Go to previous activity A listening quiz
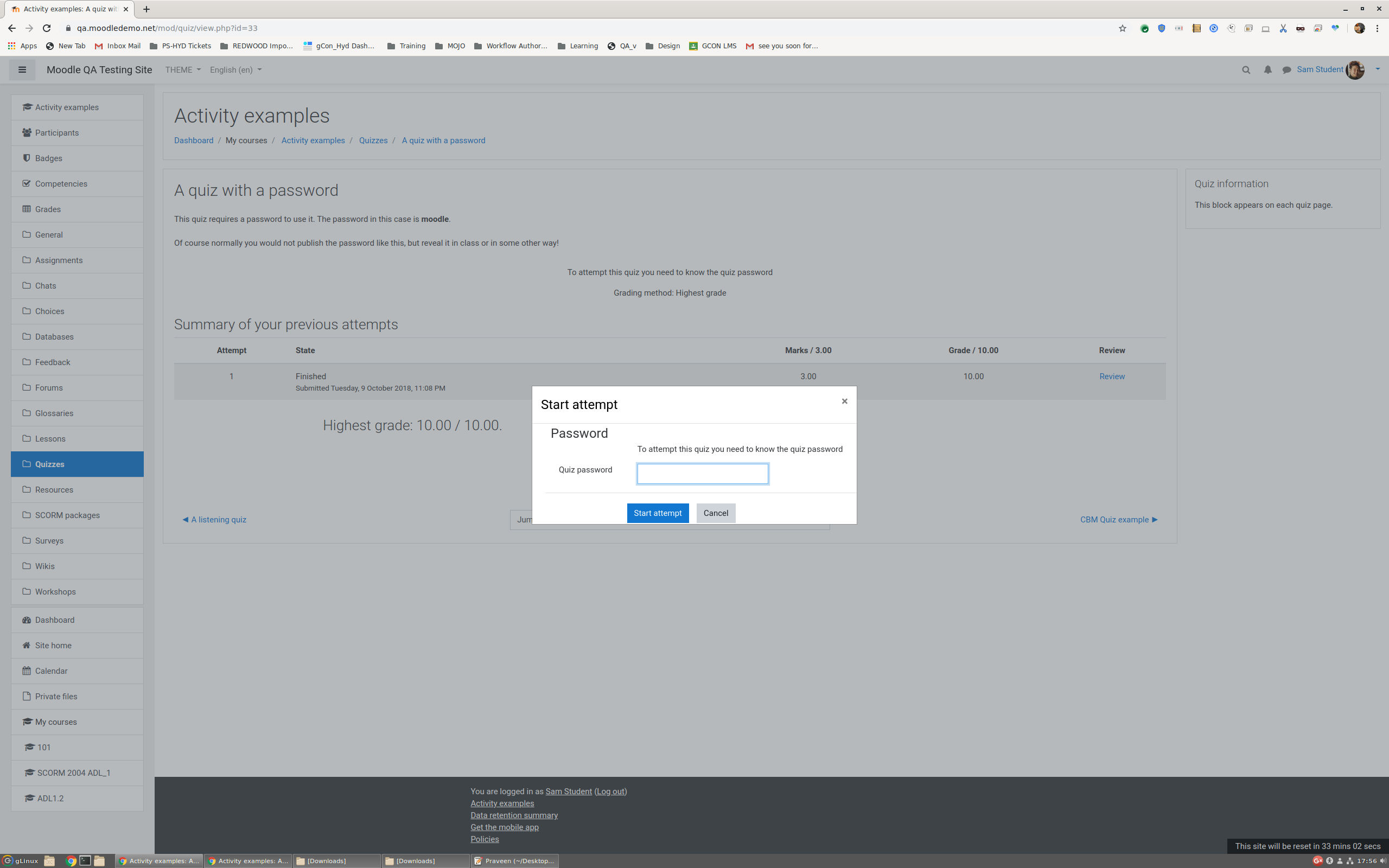 (x=214, y=520)
